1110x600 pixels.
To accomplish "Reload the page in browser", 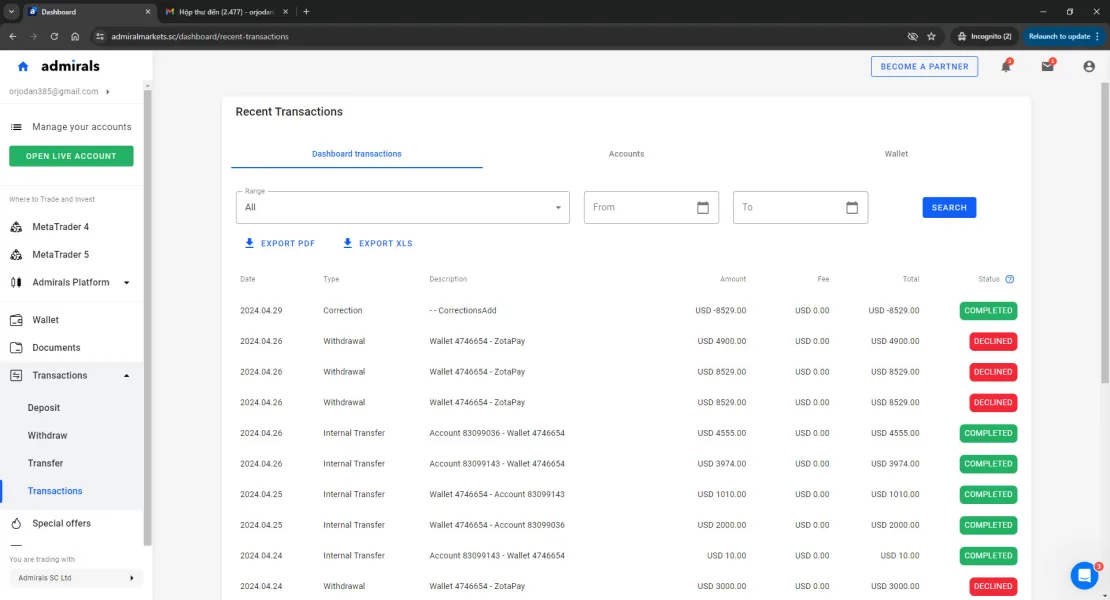I will (54, 36).
